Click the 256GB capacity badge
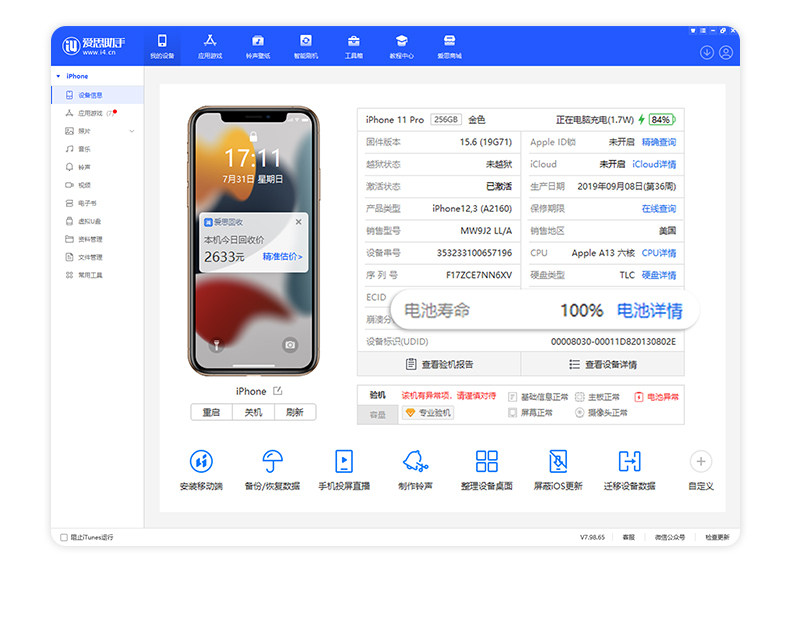790x630 pixels. point(445,119)
